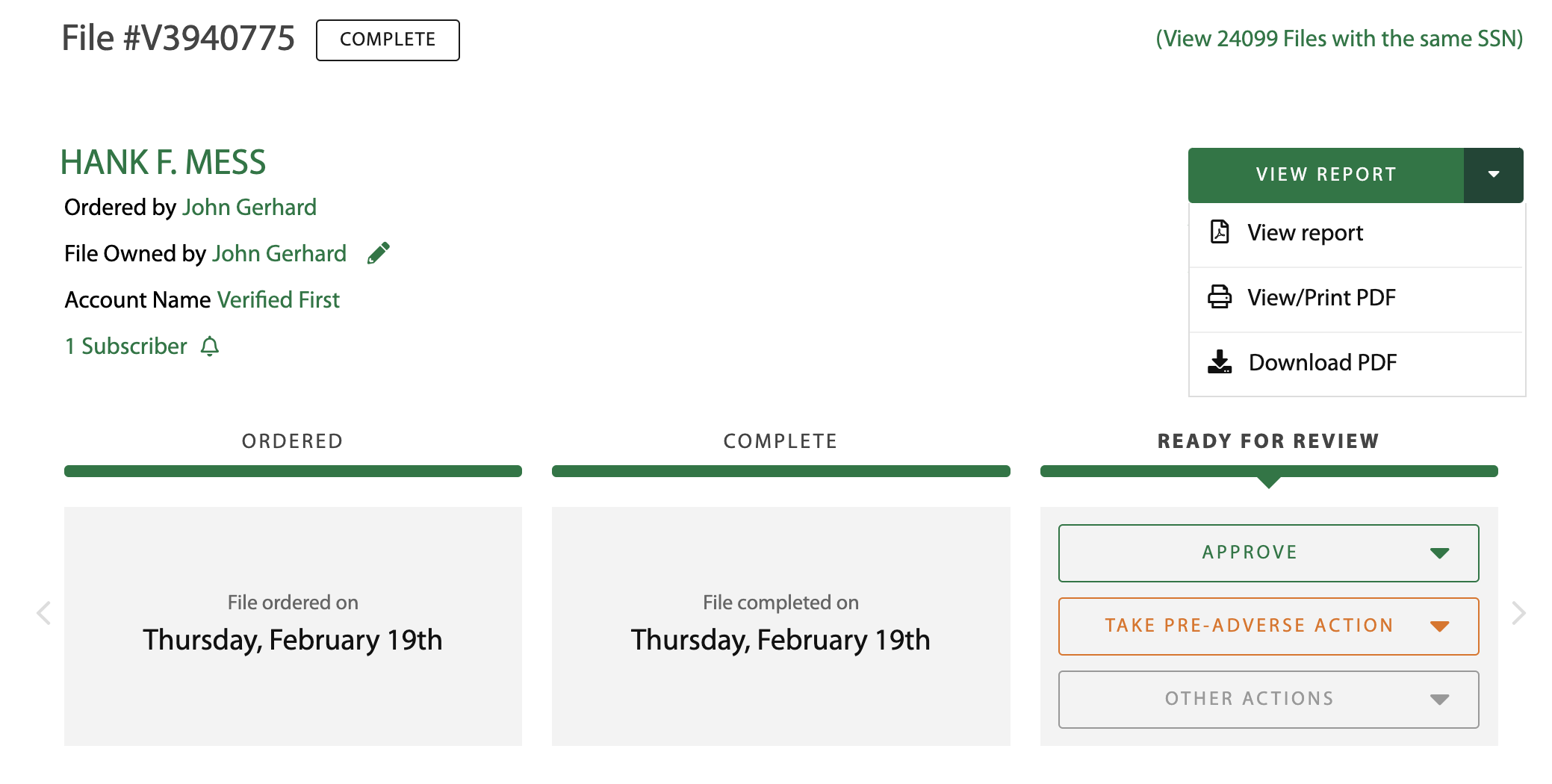Click the pencil icon to edit file owner
The image size is (1552, 784).
coord(378,252)
